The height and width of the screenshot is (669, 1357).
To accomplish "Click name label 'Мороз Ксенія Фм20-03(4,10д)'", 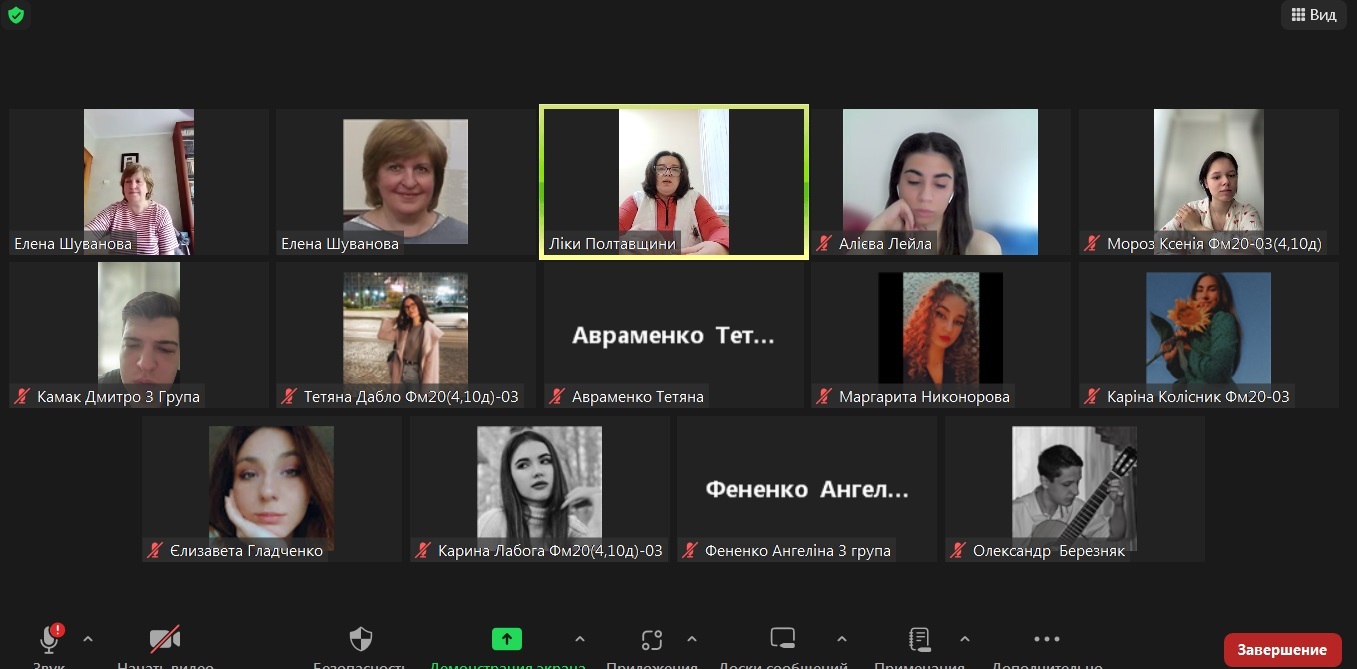I will click(1214, 243).
